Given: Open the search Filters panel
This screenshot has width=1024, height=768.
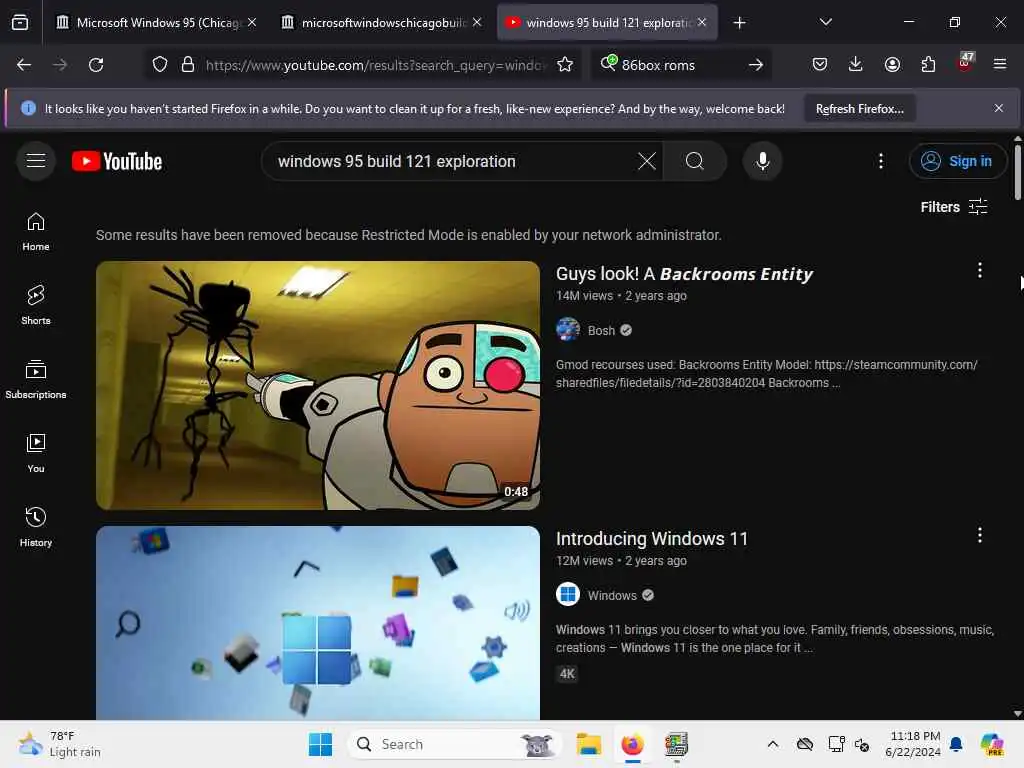Looking at the screenshot, I should pos(953,207).
